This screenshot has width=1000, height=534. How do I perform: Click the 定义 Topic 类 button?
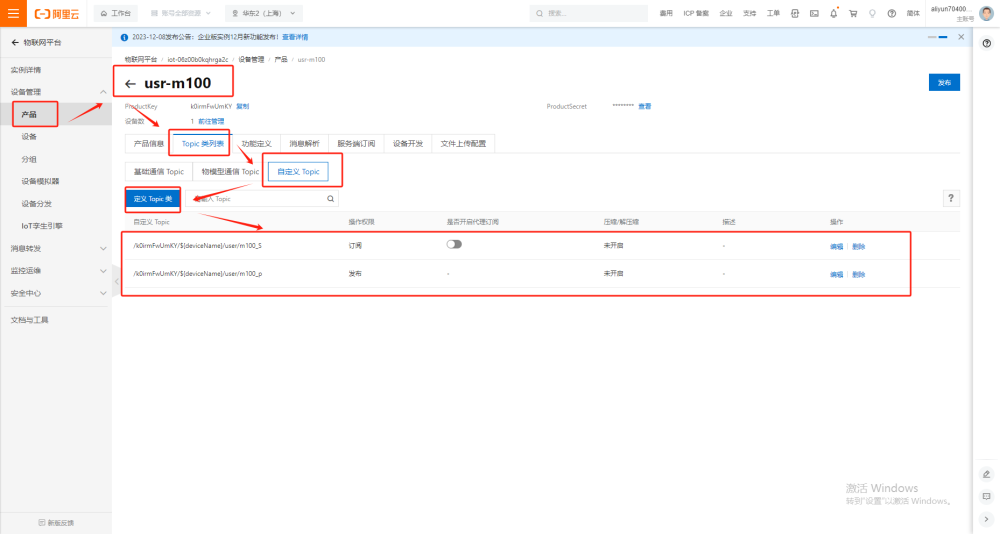click(153, 199)
